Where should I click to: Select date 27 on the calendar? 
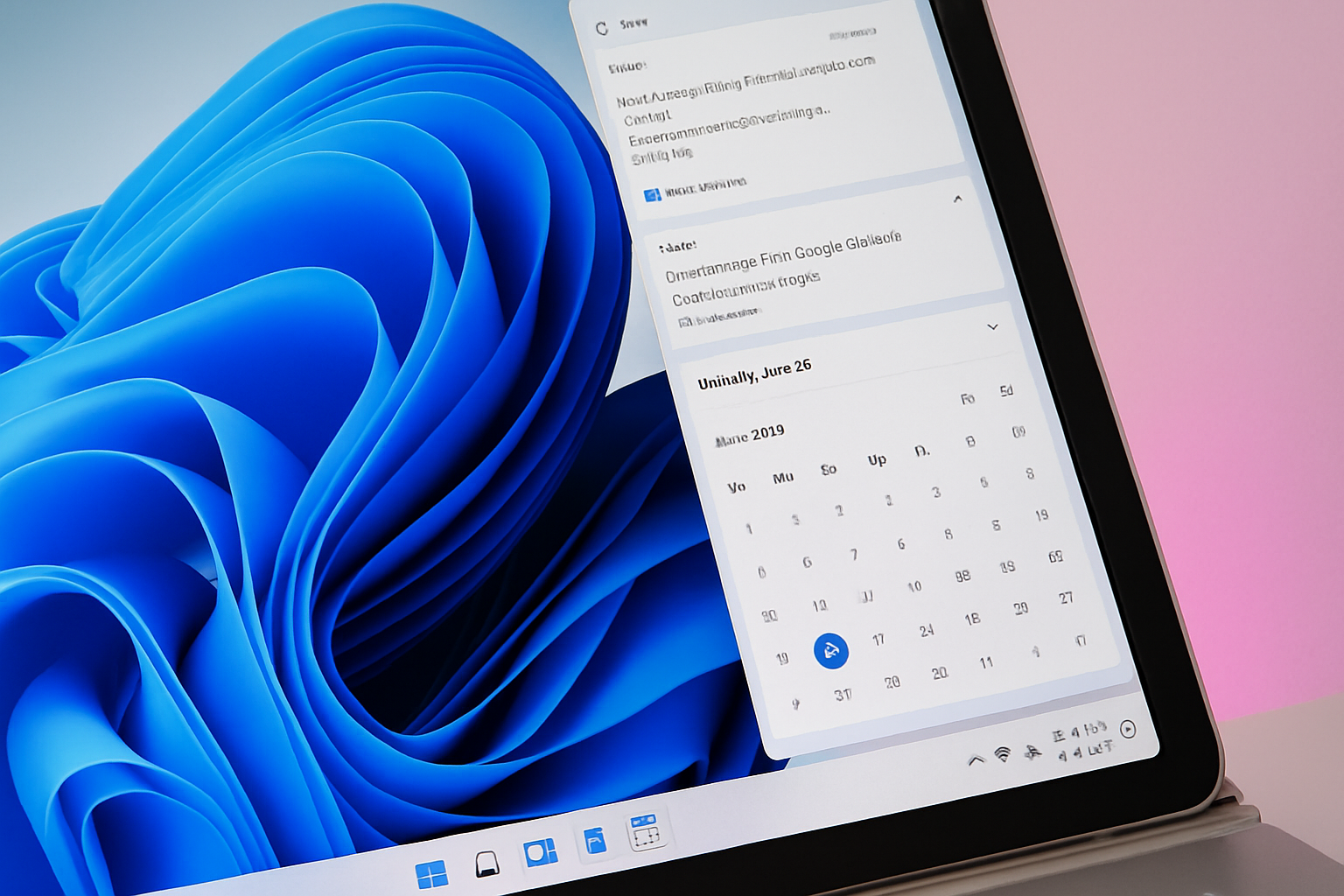[x=1067, y=598]
